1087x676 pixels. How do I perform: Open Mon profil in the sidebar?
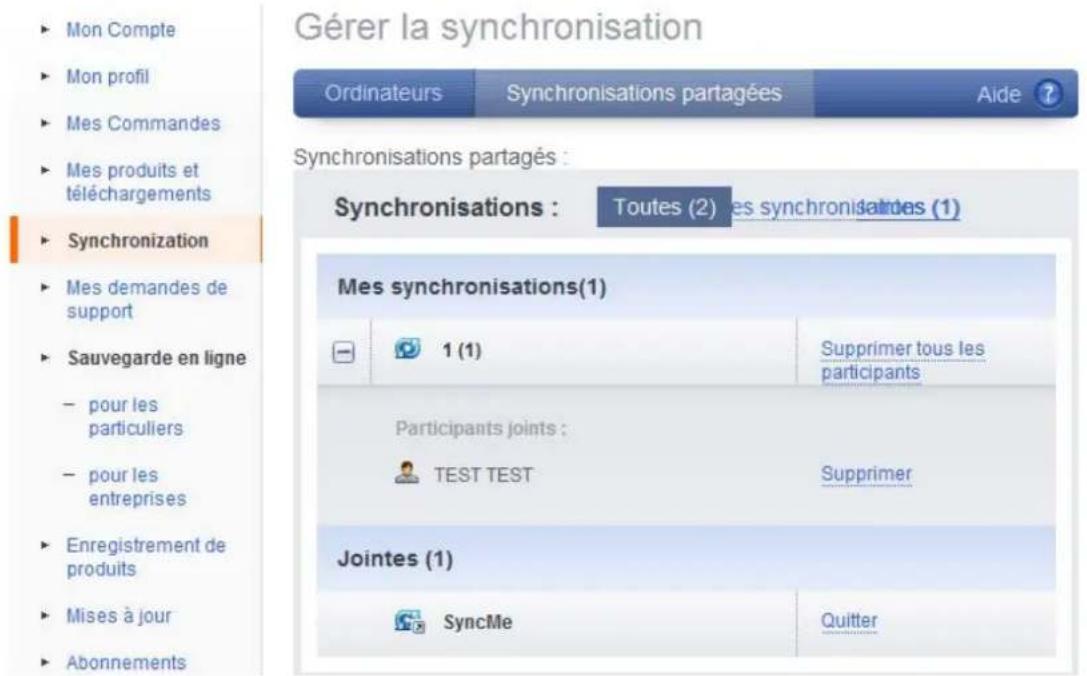[107, 76]
